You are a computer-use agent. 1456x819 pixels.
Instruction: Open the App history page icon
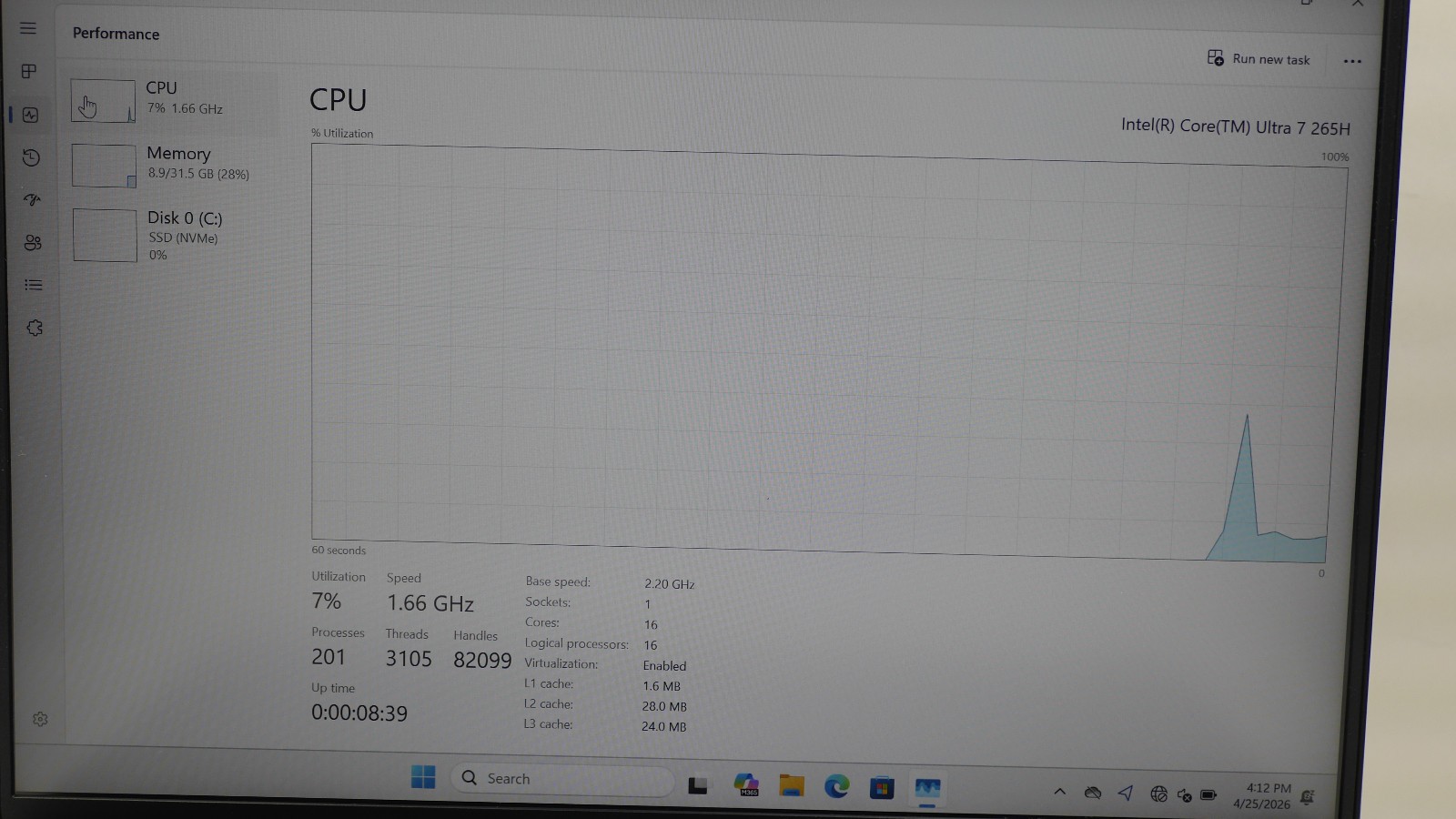tap(31, 157)
